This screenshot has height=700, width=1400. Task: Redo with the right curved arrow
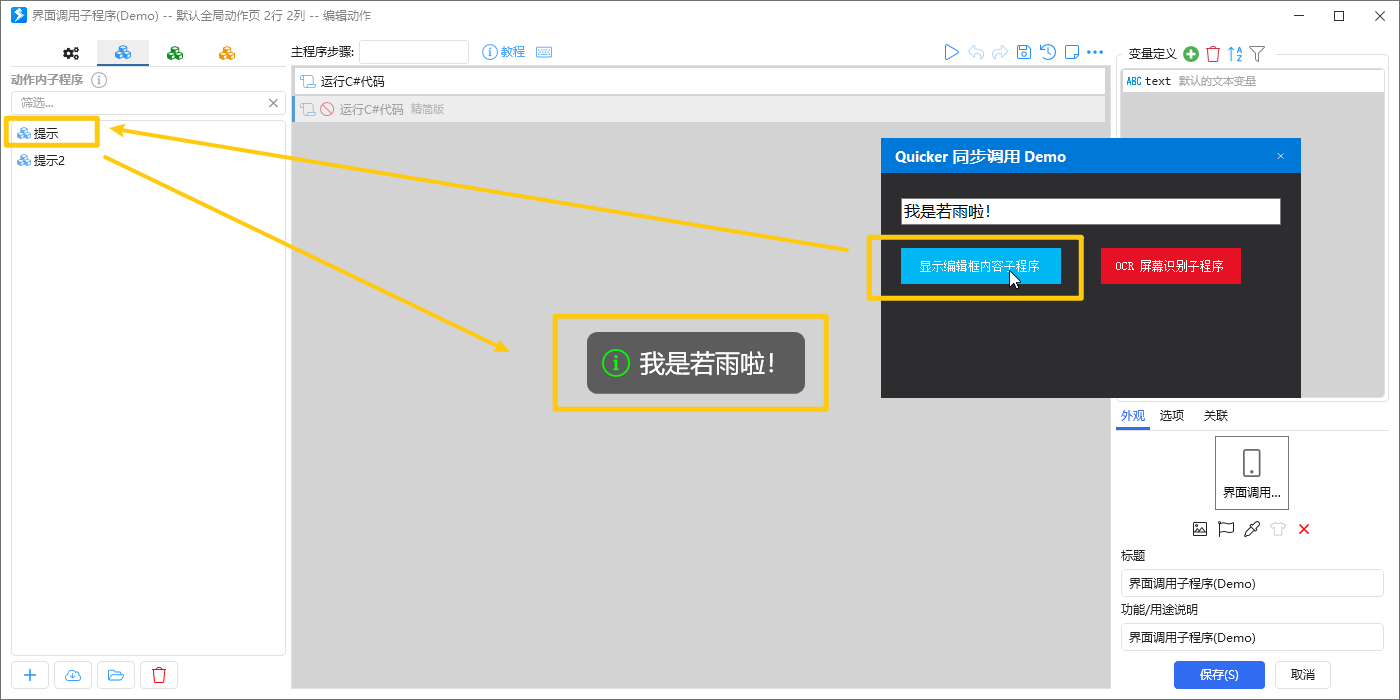[x=1000, y=52]
